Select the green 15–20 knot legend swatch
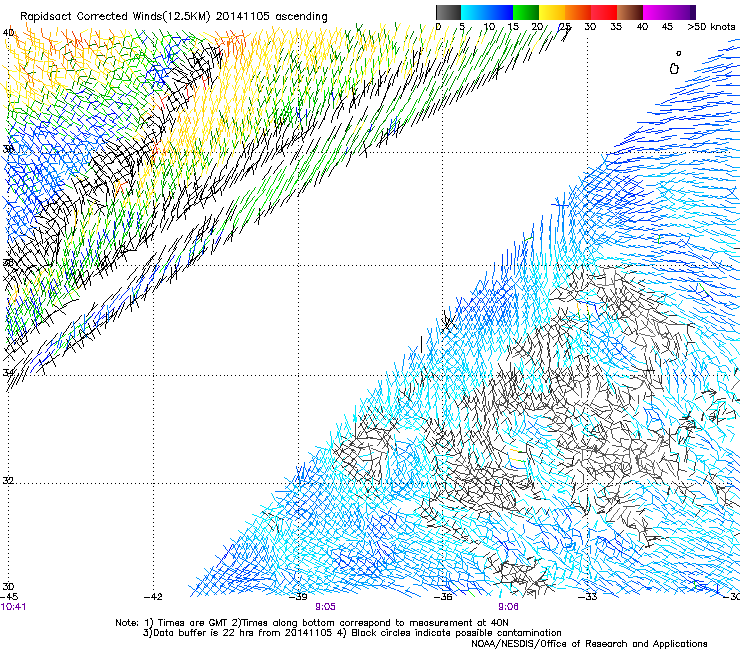This screenshot has width=740, height=650. pos(526,12)
